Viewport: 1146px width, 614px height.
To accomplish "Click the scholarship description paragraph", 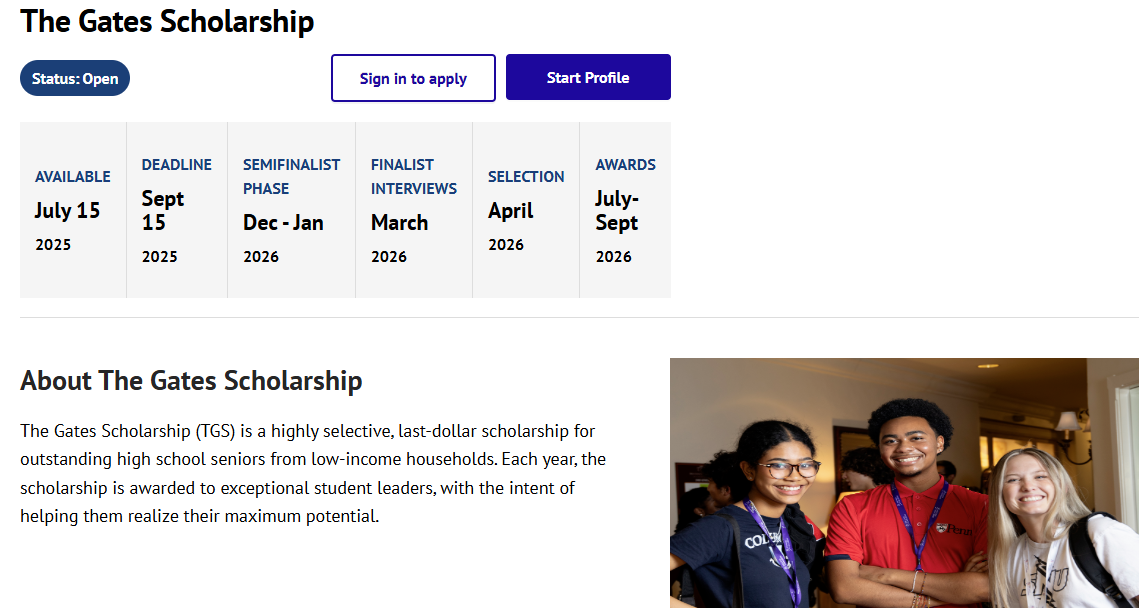I will pos(313,473).
